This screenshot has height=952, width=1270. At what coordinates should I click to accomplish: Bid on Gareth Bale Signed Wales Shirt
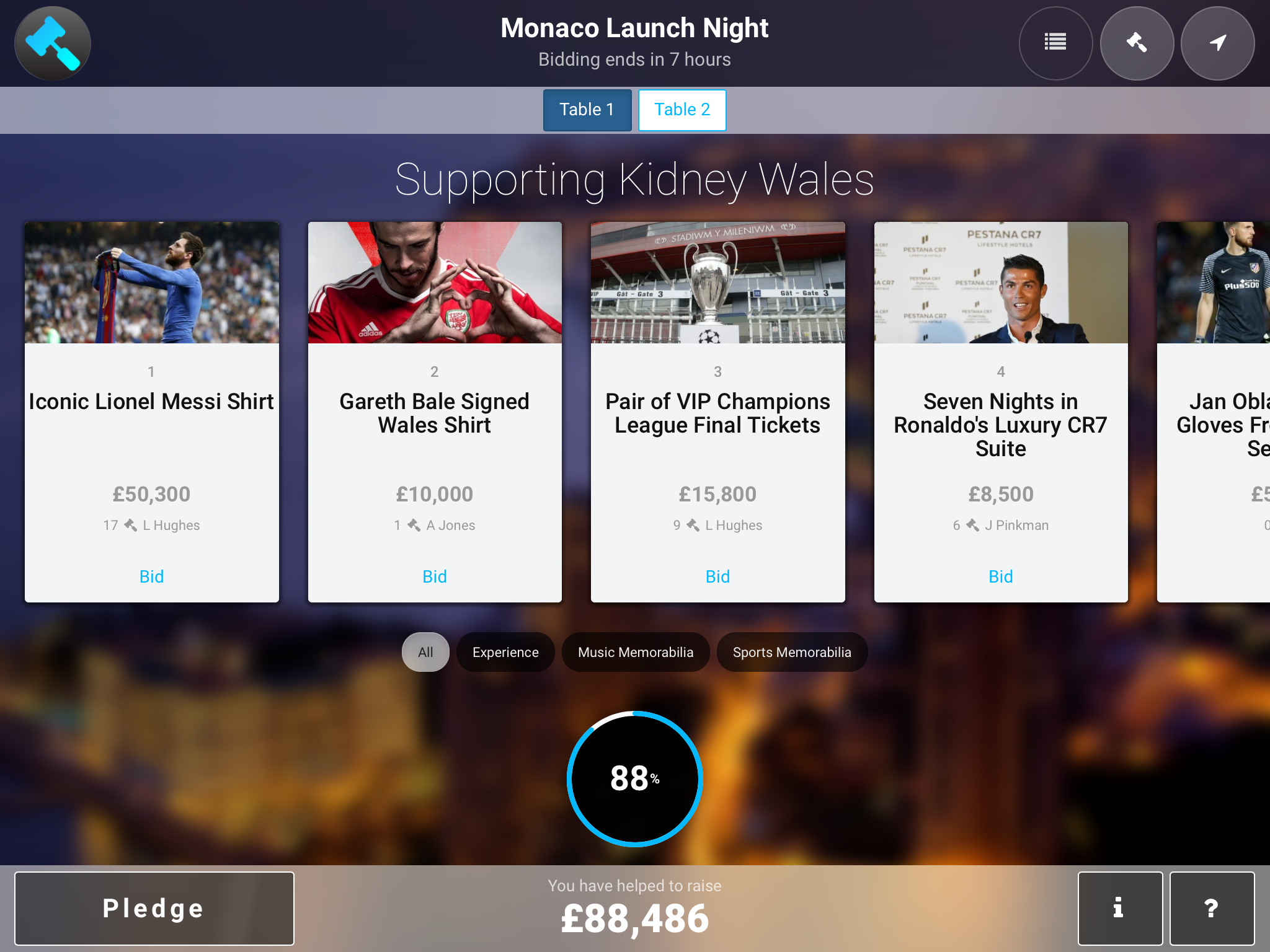coord(435,576)
